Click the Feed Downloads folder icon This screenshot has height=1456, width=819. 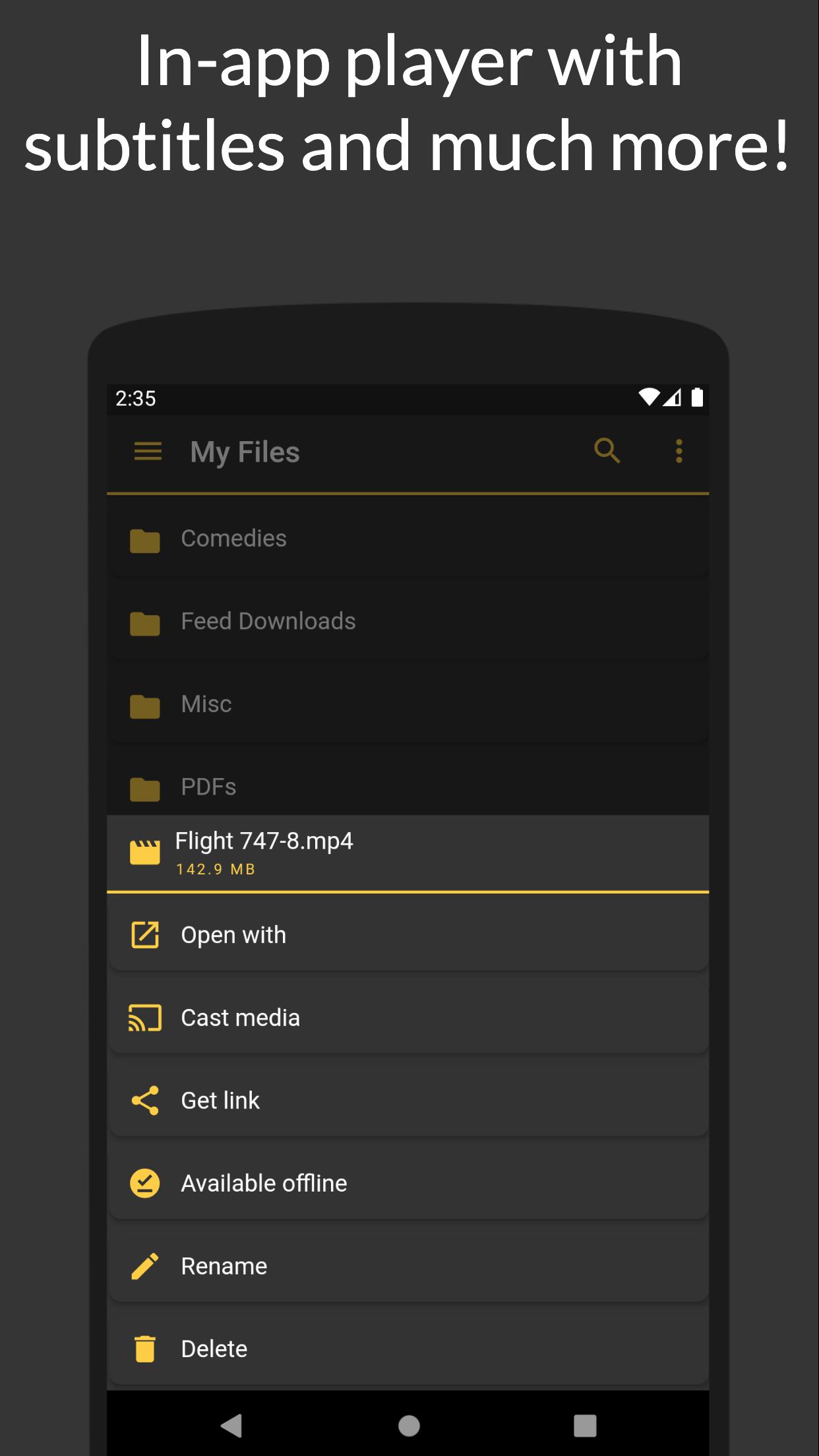pos(145,624)
